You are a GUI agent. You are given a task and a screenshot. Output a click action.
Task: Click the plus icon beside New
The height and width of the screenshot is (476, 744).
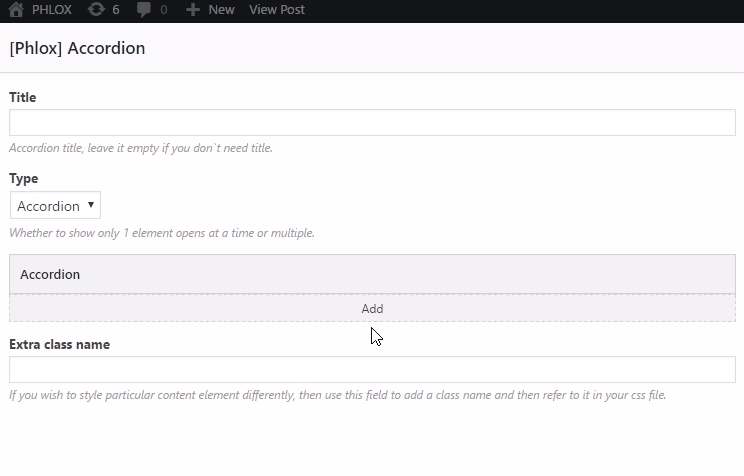(x=193, y=9)
